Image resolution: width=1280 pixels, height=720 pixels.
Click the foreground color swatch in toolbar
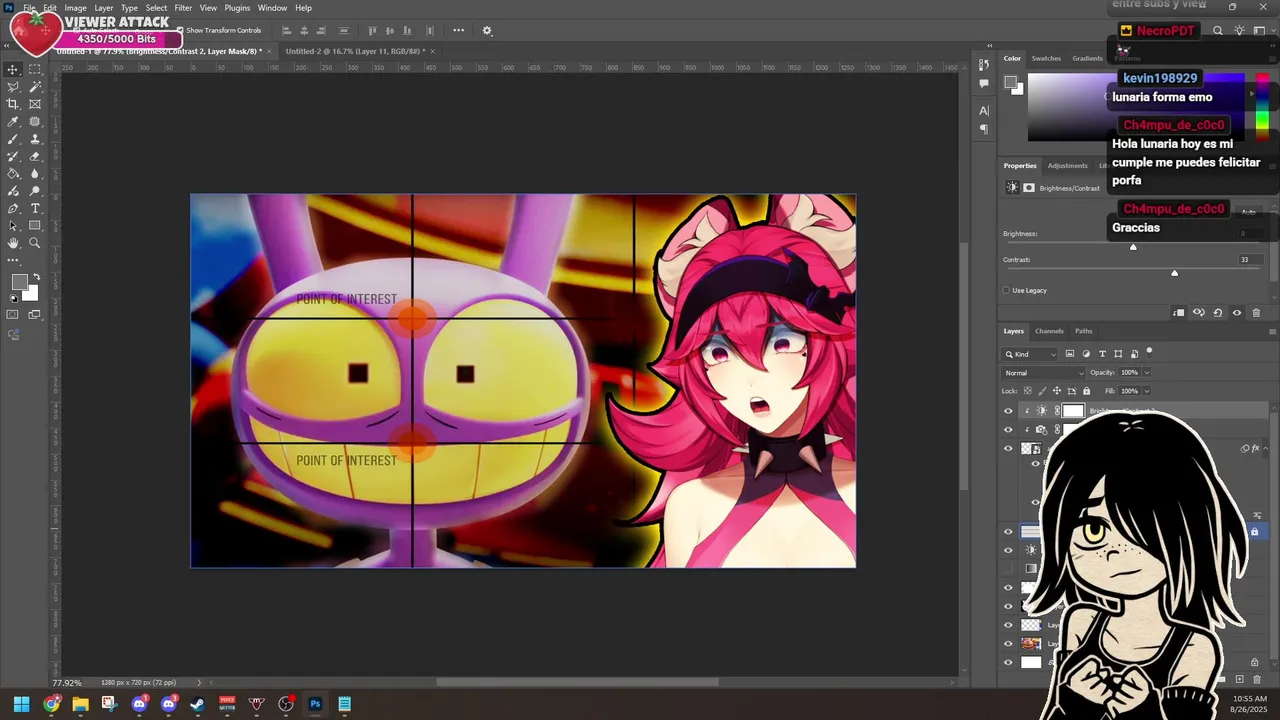[20, 283]
